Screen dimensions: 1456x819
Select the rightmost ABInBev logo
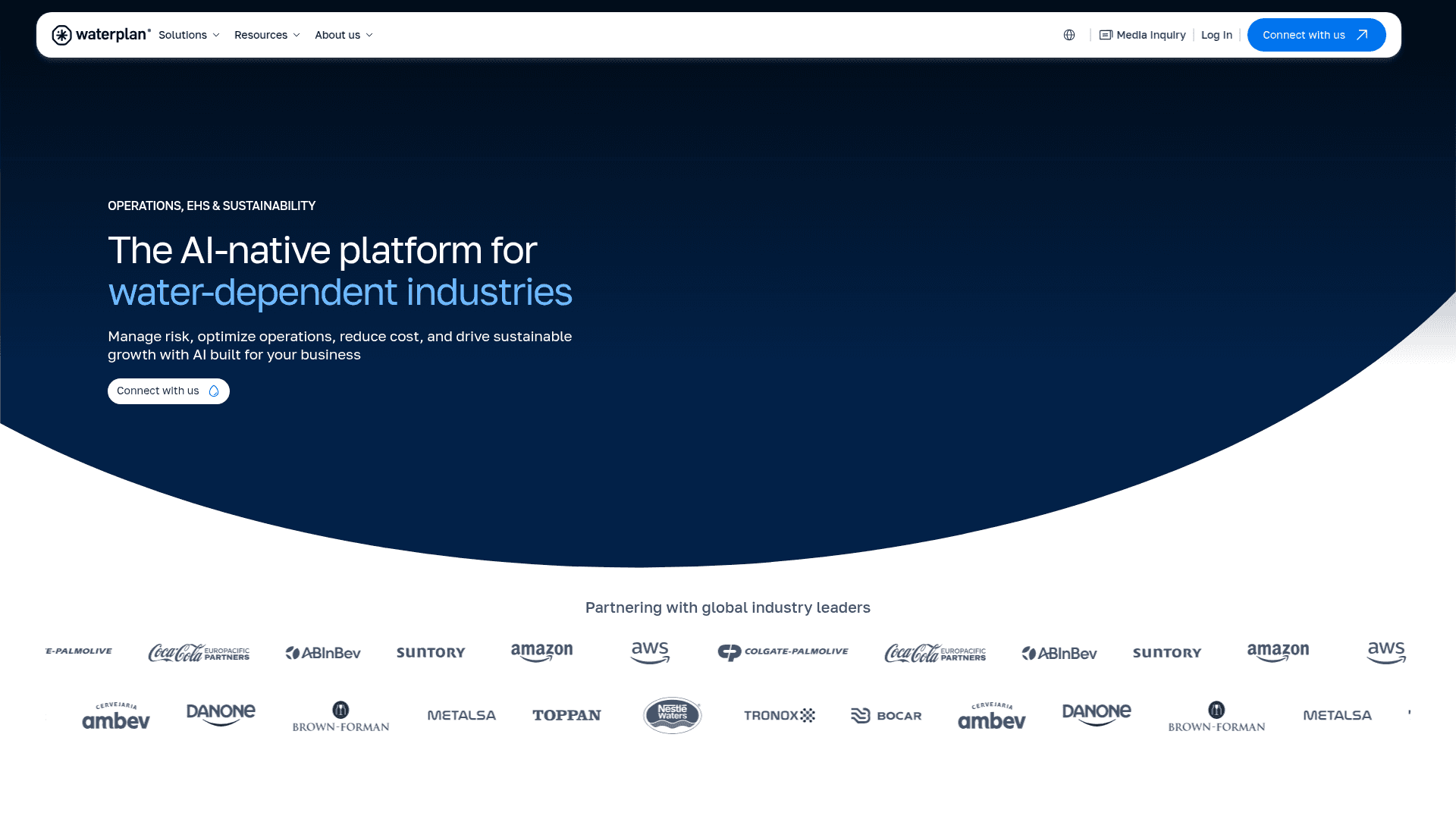(1059, 653)
